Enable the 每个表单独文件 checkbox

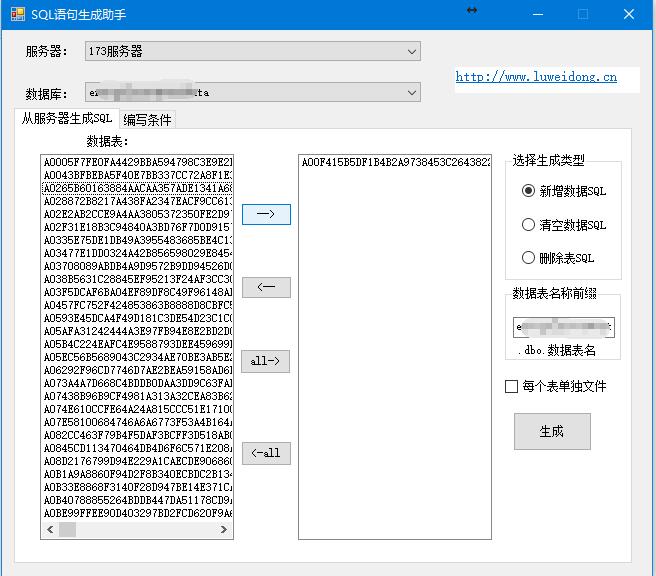point(512,387)
